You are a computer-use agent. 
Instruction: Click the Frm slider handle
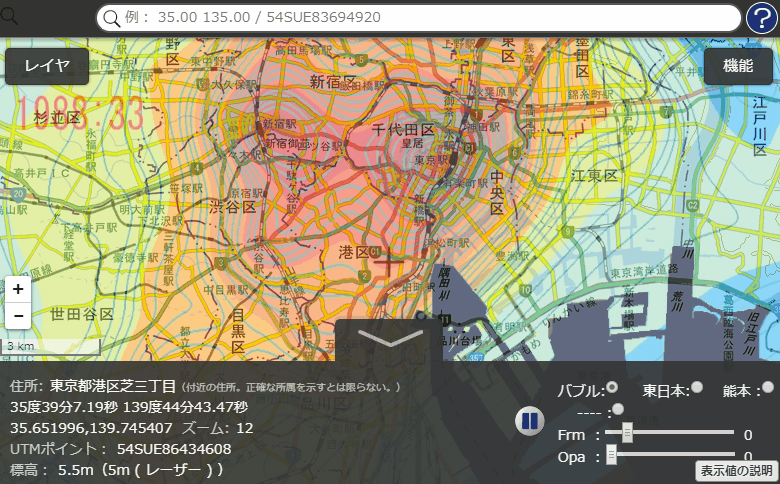(627, 432)
